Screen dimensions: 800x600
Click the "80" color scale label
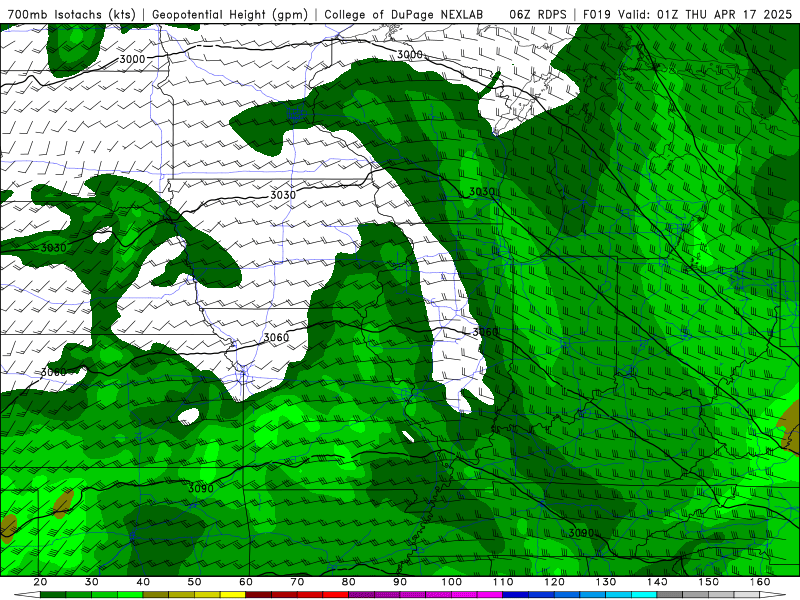click(x=348, y=582)
